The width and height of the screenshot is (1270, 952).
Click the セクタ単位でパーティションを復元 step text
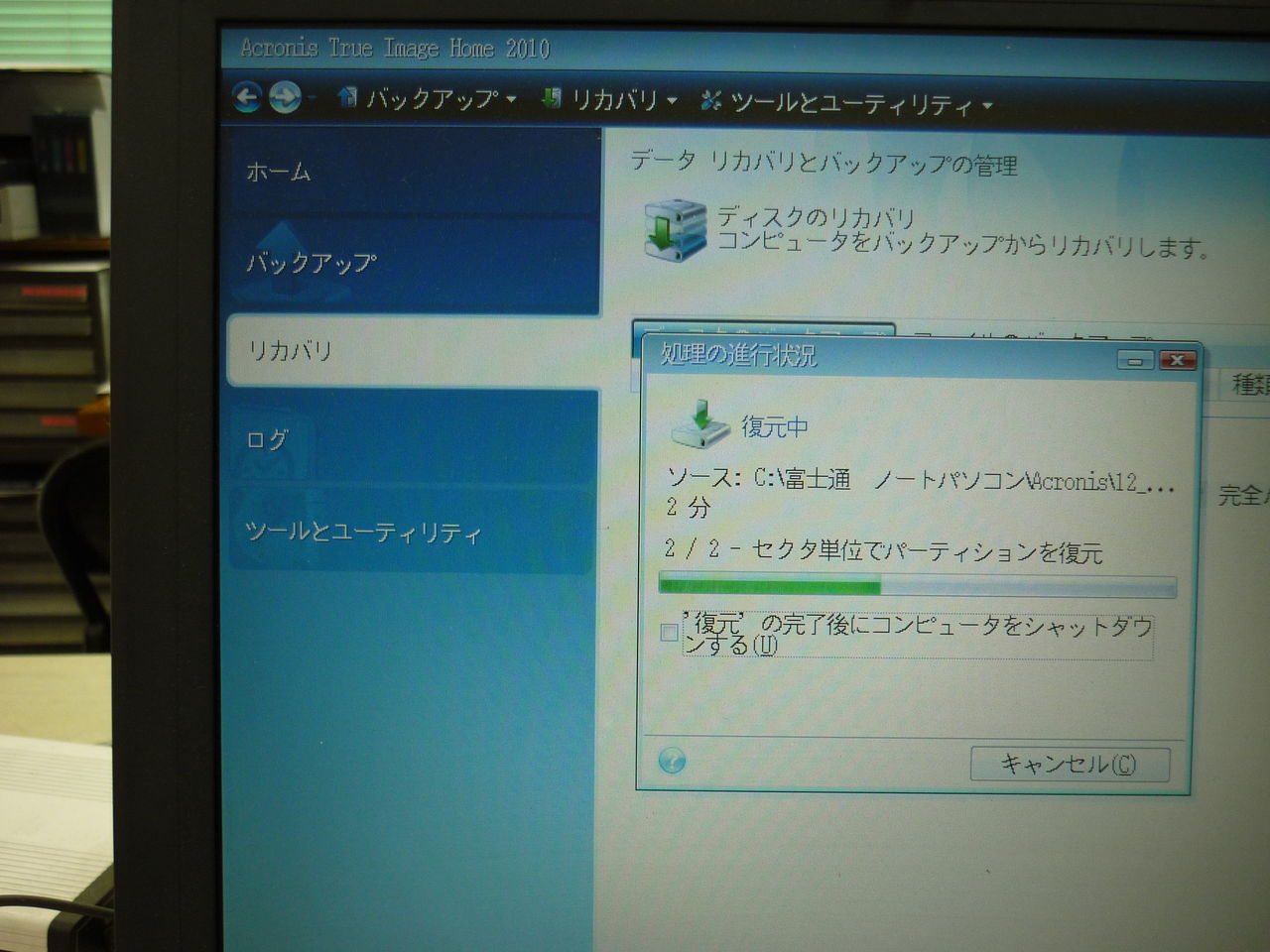click(x=927, y=550)
